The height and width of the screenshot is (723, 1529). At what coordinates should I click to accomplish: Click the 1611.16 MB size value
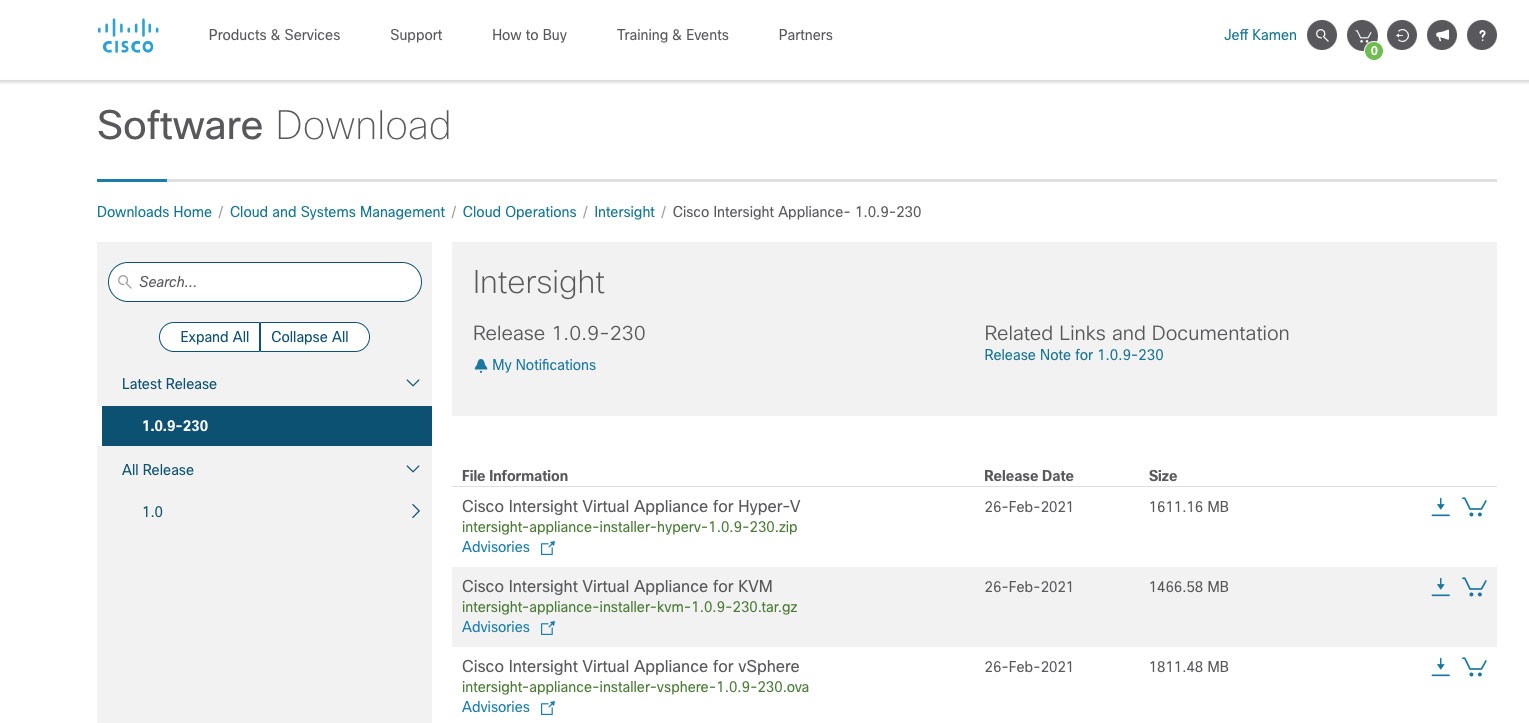click(x=1189, y=507)
